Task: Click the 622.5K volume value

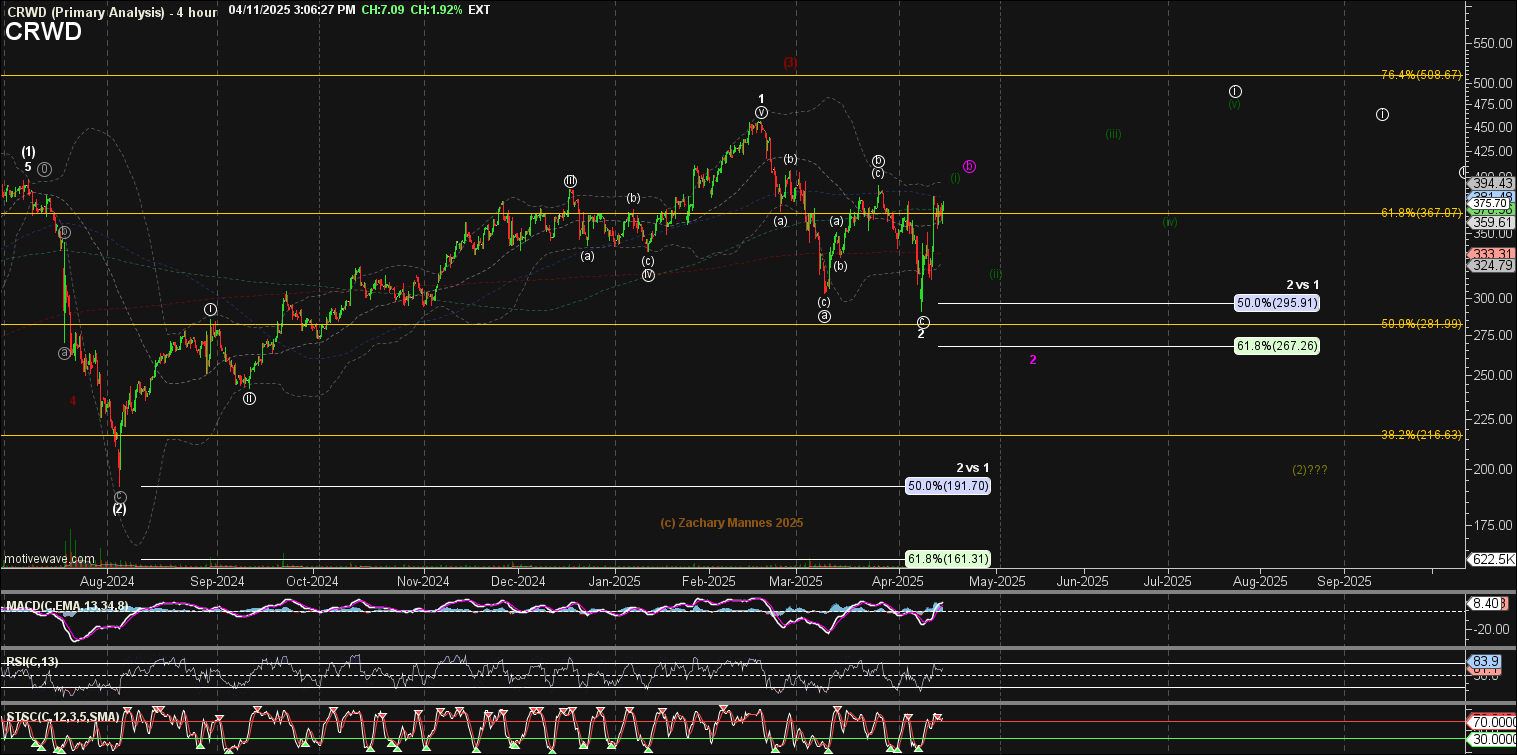Action: click(x=1492, y=559)
